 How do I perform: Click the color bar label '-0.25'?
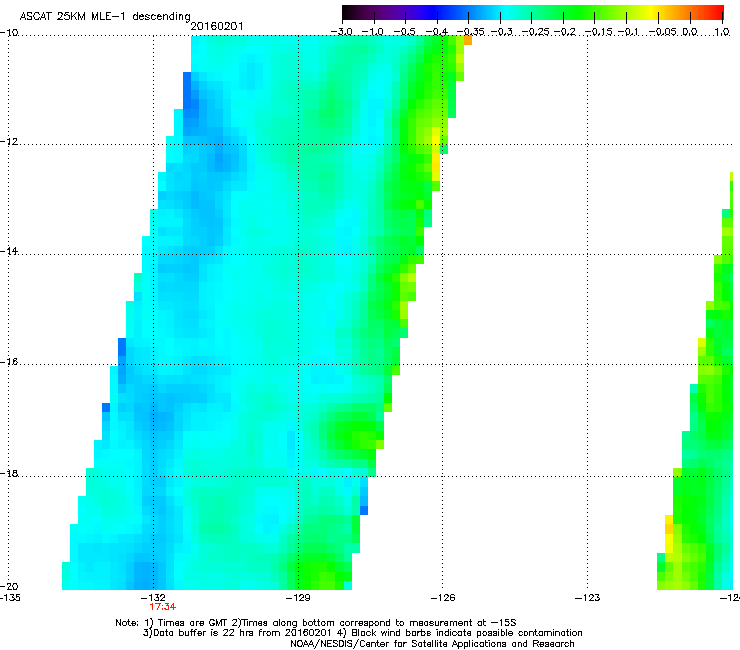(536, 32)
